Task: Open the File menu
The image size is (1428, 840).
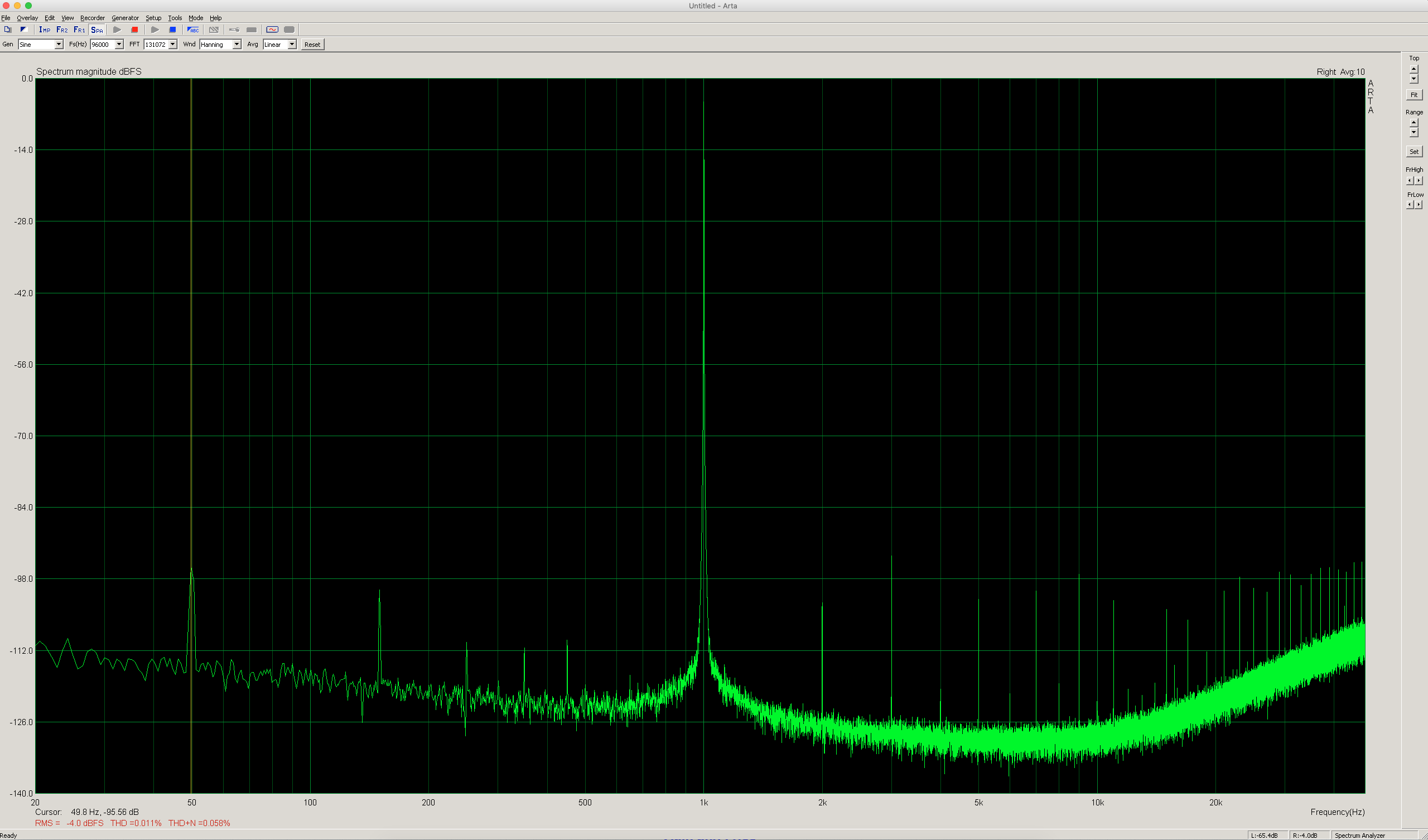Action: tap(6, 18)
